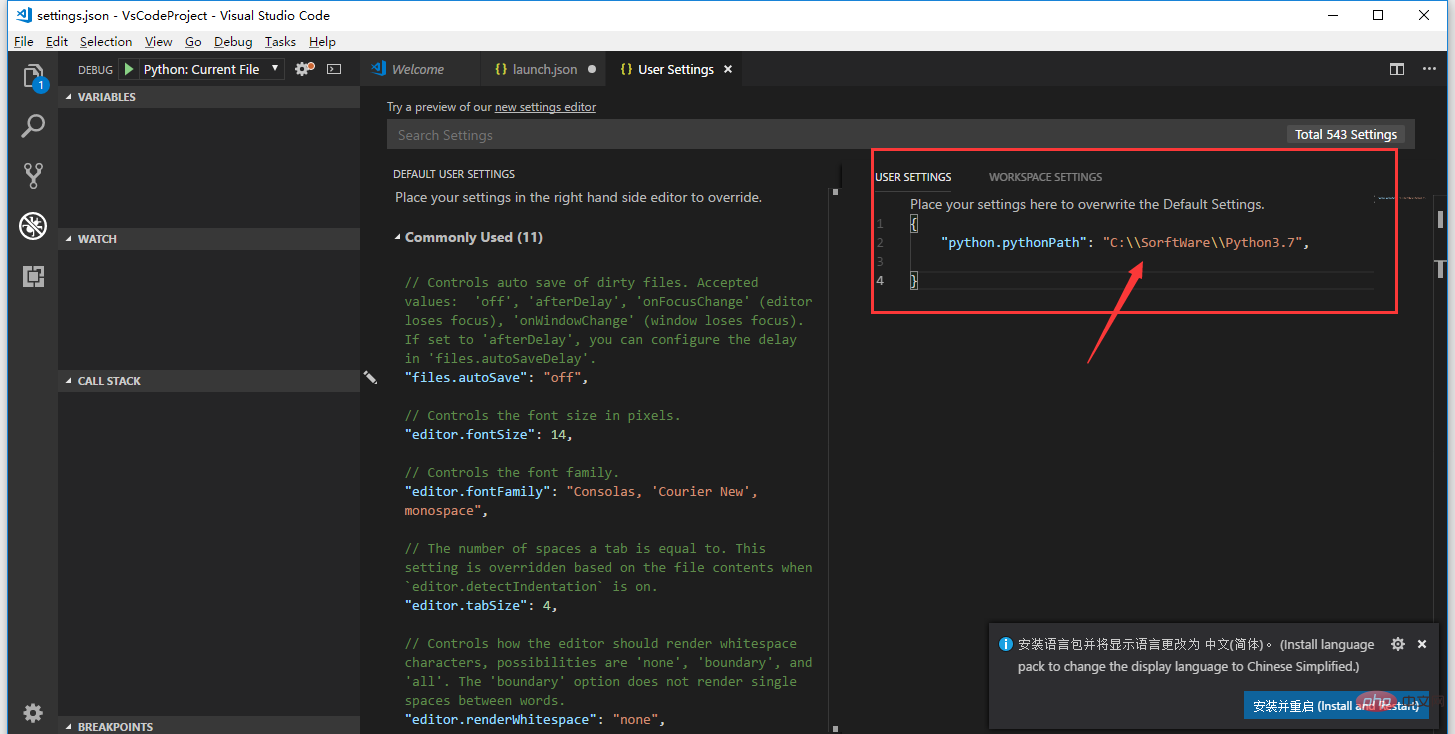Screen dimensions: 1455x734
Task: Open launch.json via debug gear icon
Action: (x=304, y=69)
